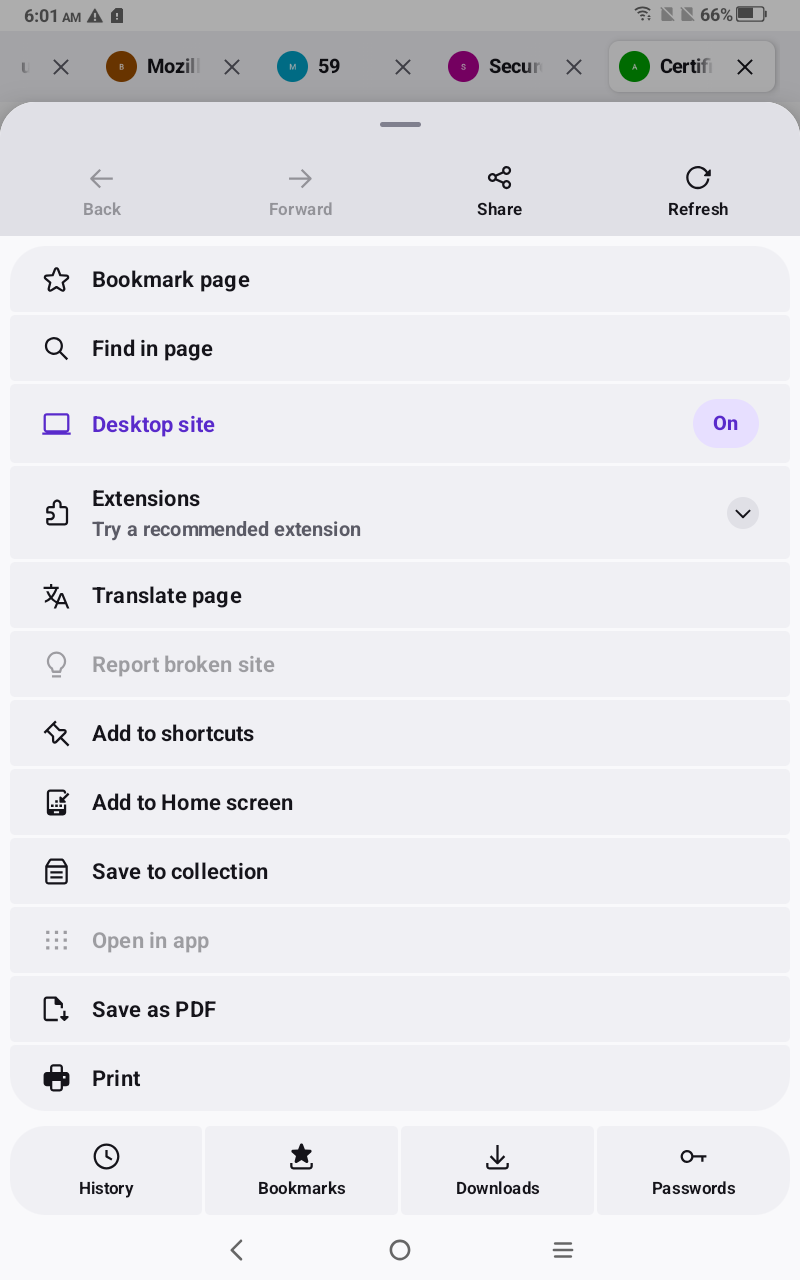Close the Secur tab

pos(574,67)
